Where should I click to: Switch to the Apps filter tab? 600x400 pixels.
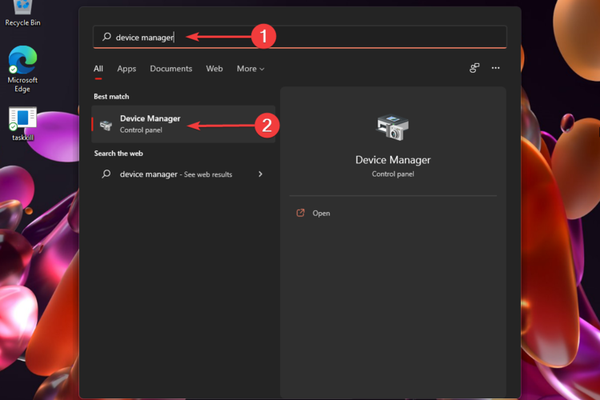[126, 69]
